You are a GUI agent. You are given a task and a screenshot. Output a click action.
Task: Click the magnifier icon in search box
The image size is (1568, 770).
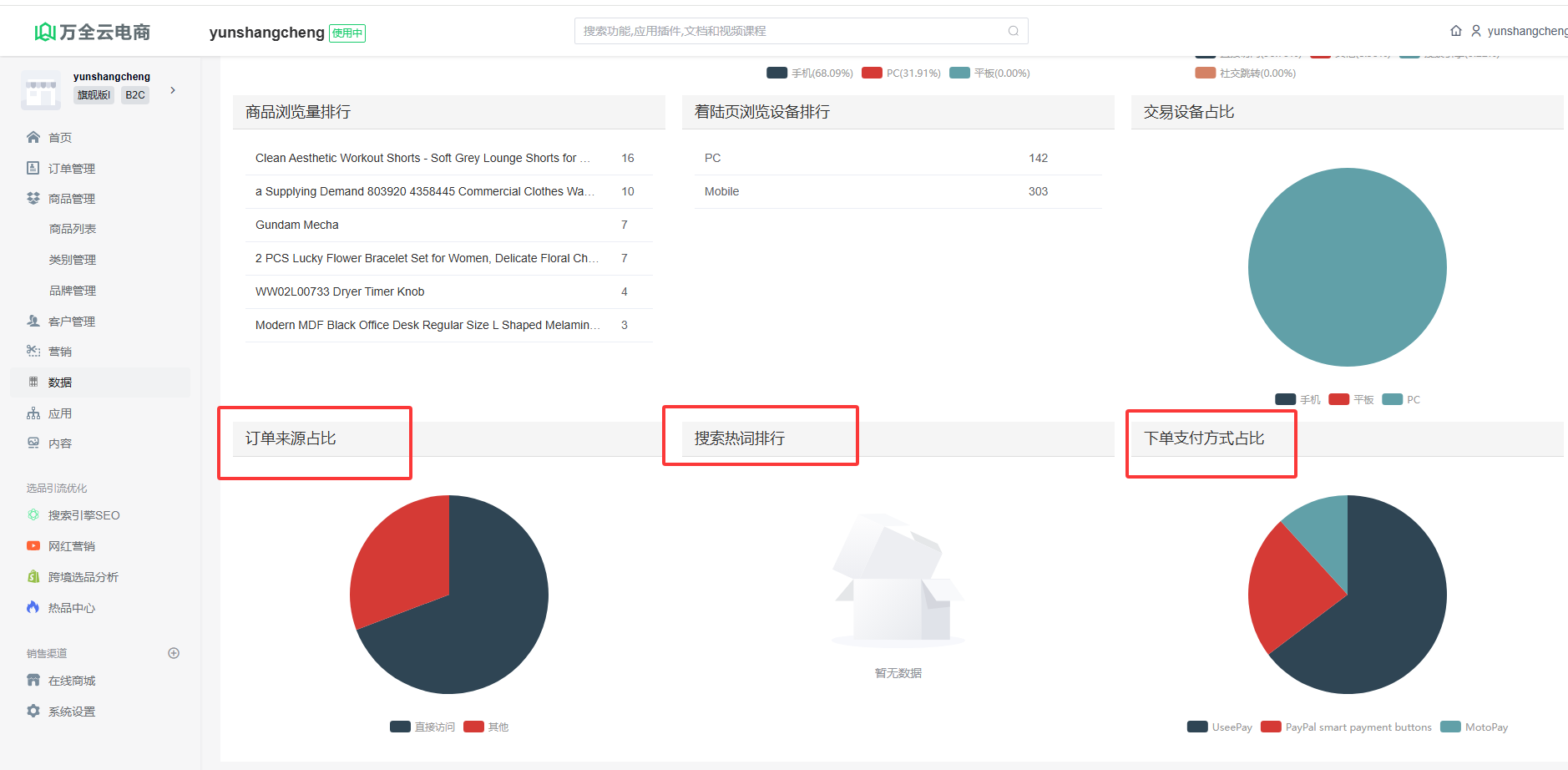pos(1013,31)
